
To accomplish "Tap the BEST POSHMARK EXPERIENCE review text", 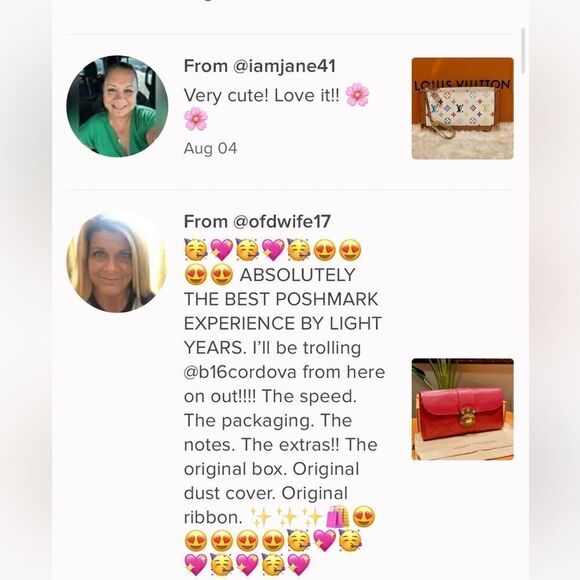I will pyautogui.click(x=283, y=311).
